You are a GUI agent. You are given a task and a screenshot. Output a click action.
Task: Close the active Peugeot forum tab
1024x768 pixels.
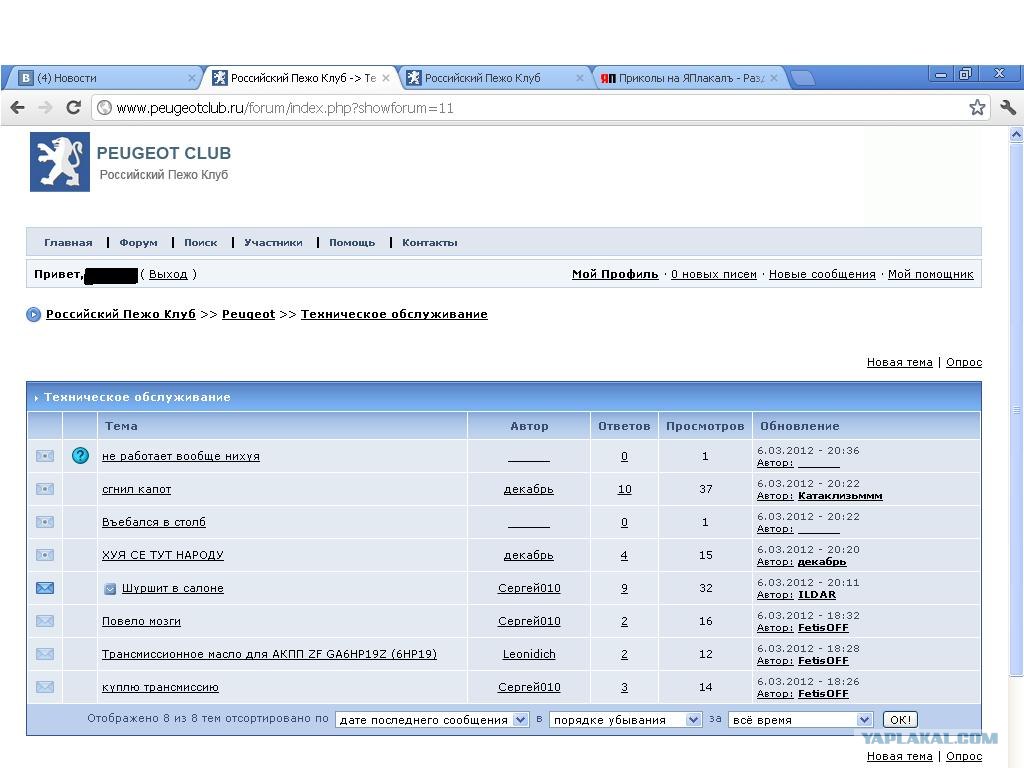[386, 78]
